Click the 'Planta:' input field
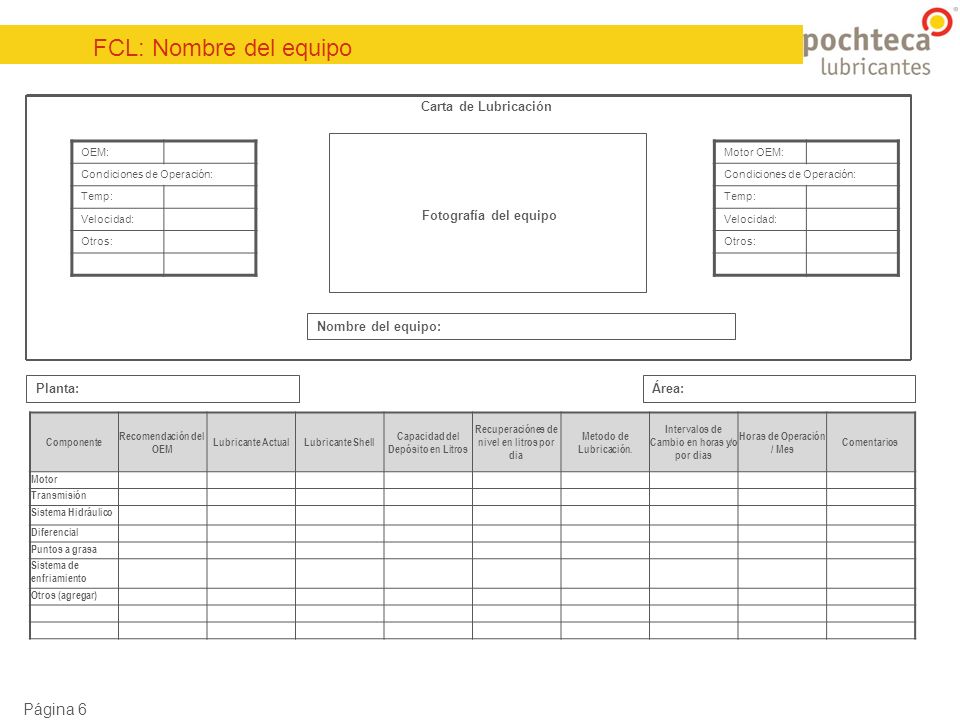 coord(163,389)
